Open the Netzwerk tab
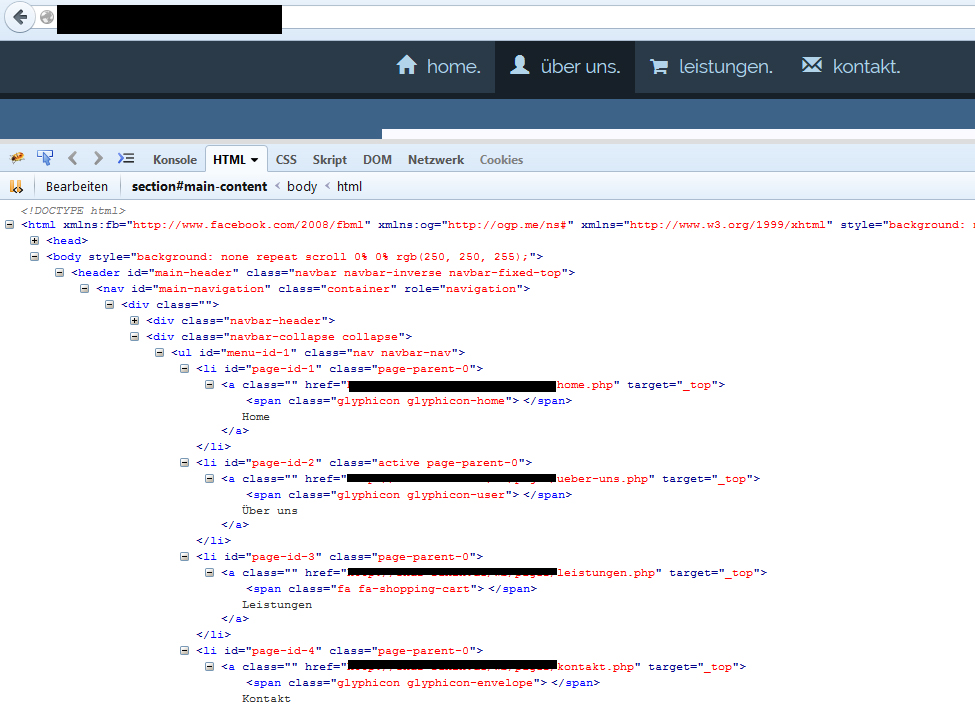Viewport: 975px width, 707px height. point(436,159)
